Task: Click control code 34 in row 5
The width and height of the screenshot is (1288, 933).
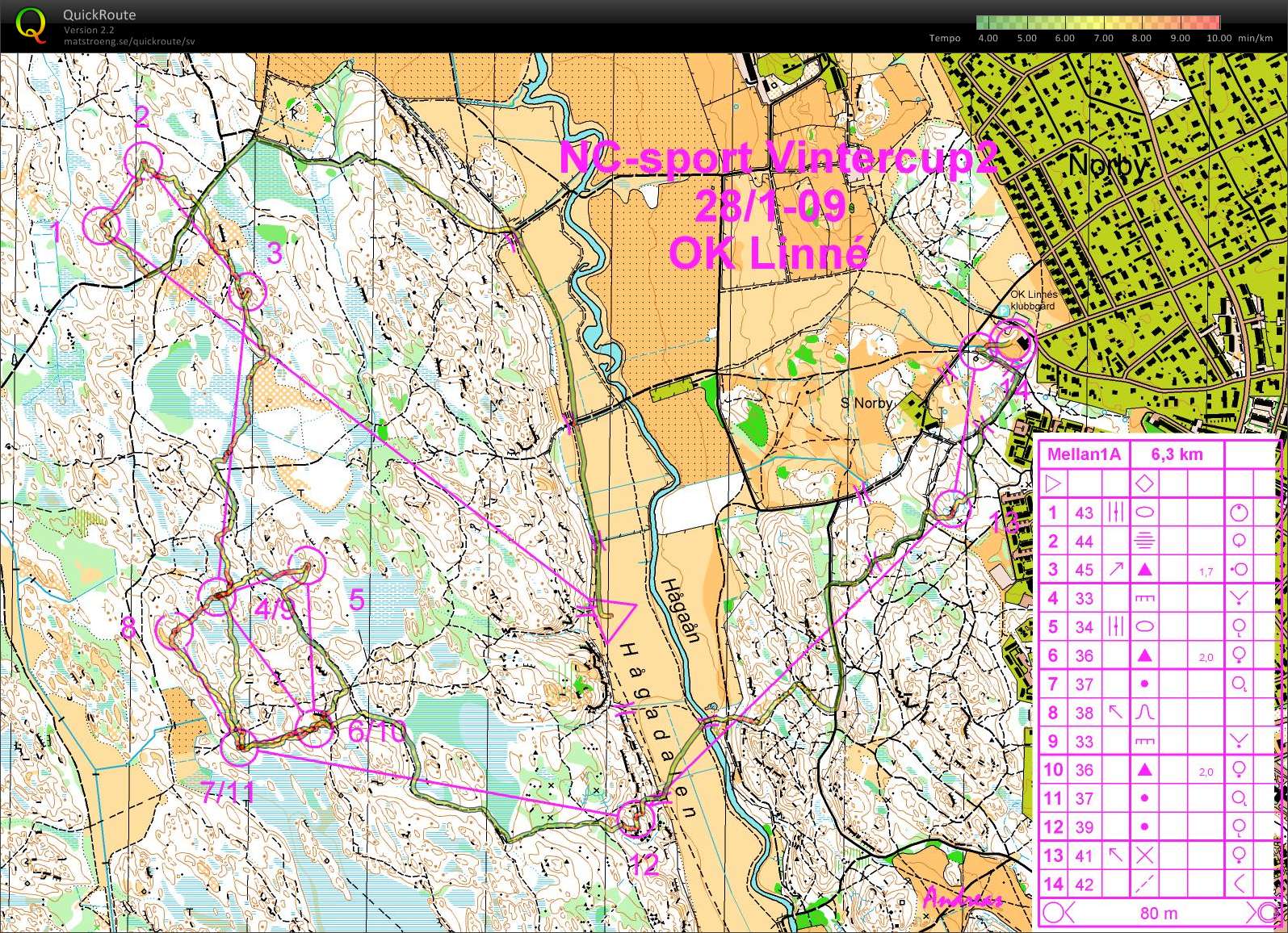Action: coord(1084,627)
